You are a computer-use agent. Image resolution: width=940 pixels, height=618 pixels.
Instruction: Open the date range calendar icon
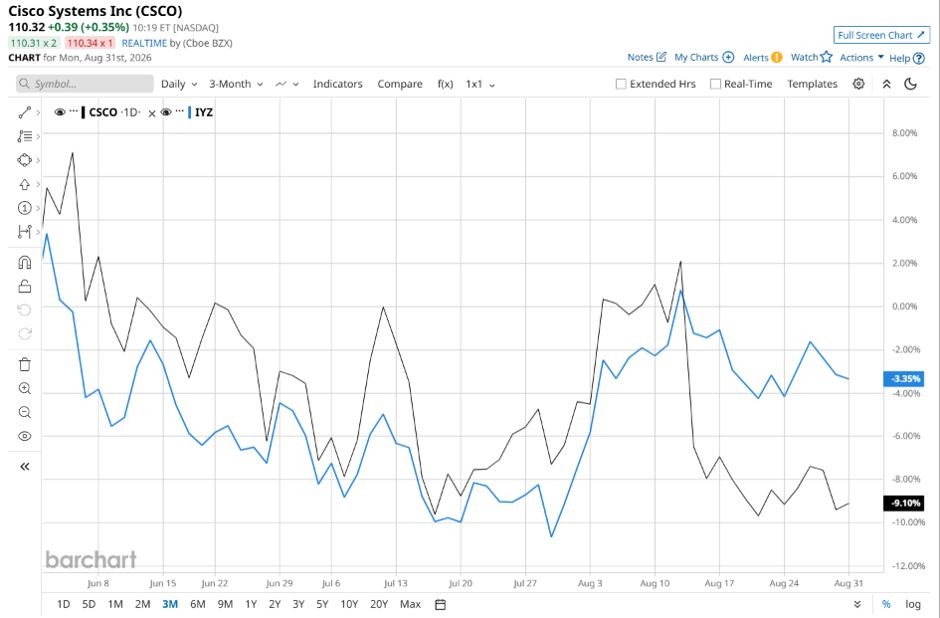pos(441,604)
